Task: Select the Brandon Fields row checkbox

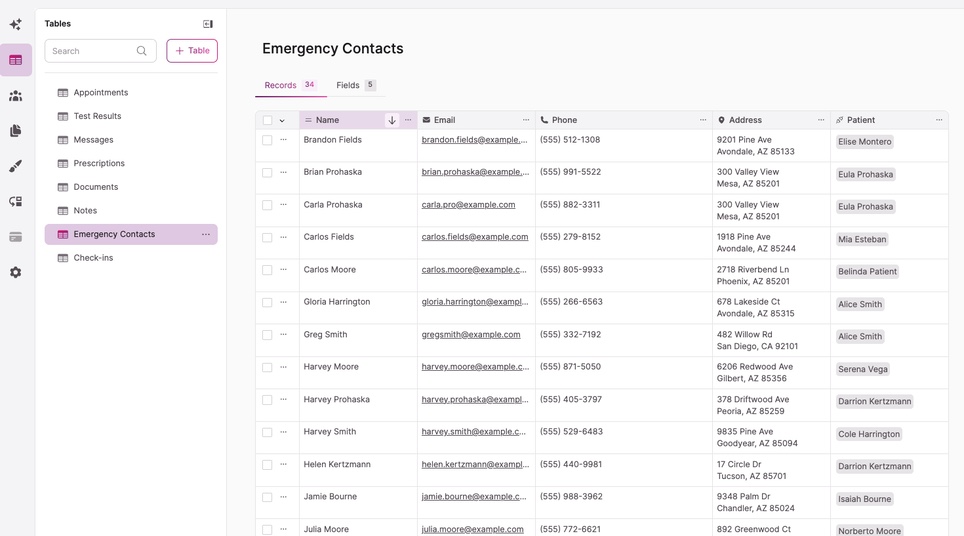Action: 267,140
